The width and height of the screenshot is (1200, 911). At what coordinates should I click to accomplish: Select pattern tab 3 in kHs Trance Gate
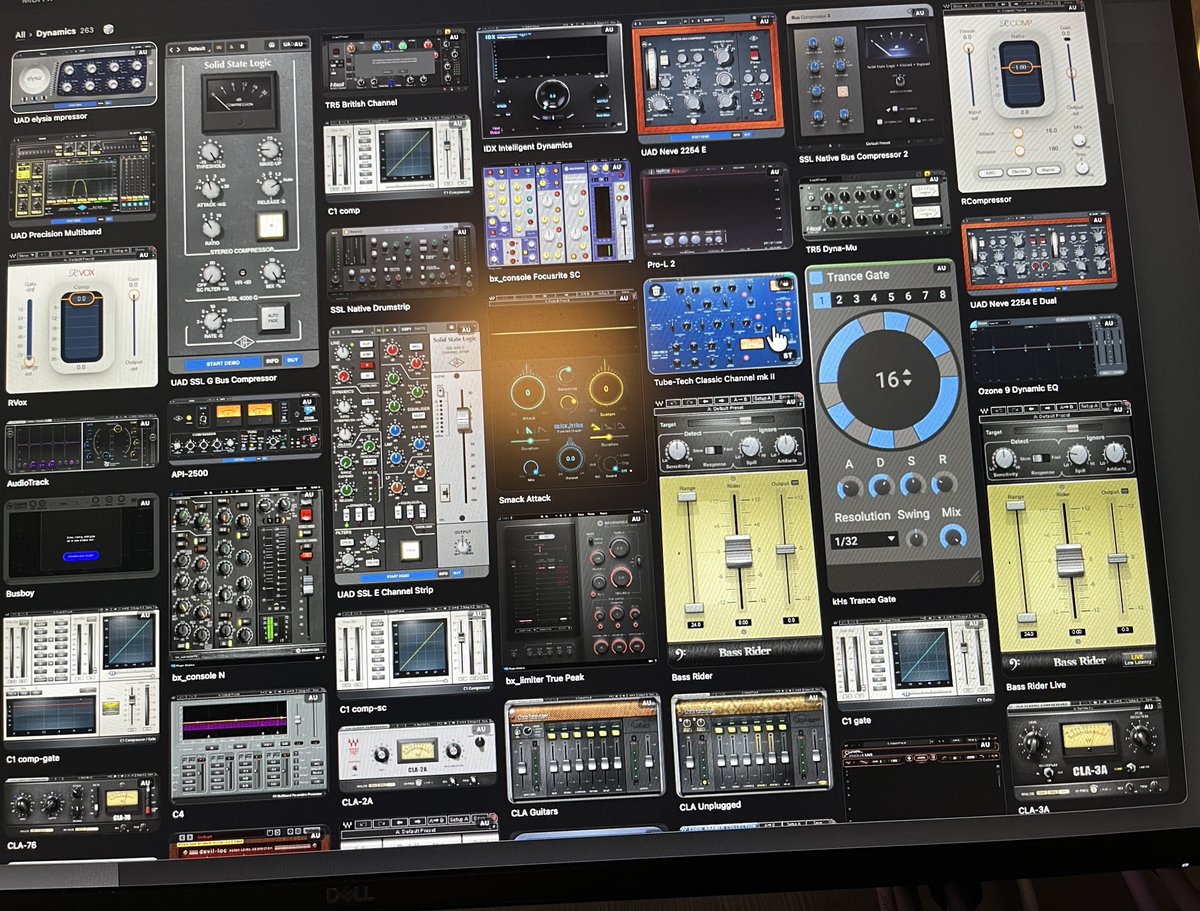click(855, 297)
